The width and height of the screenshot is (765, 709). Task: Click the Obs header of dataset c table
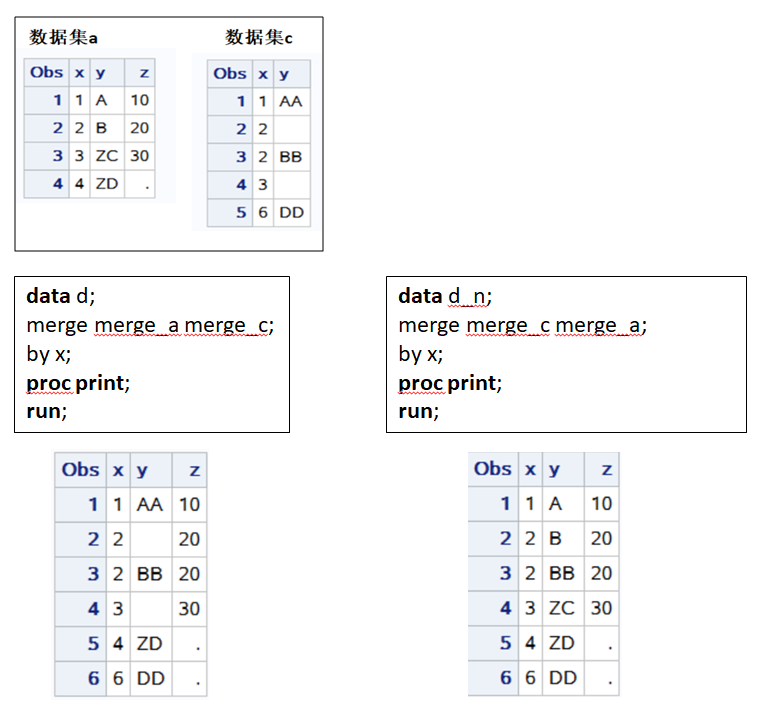[229, 73]
